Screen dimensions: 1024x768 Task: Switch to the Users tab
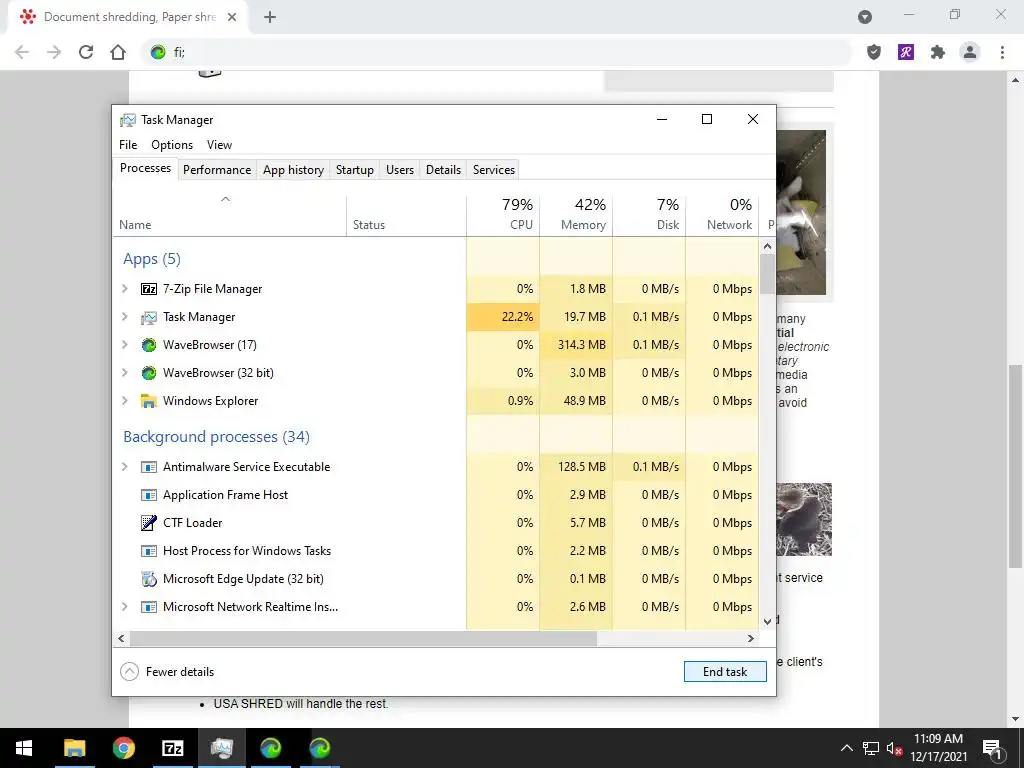pos(400,170)
